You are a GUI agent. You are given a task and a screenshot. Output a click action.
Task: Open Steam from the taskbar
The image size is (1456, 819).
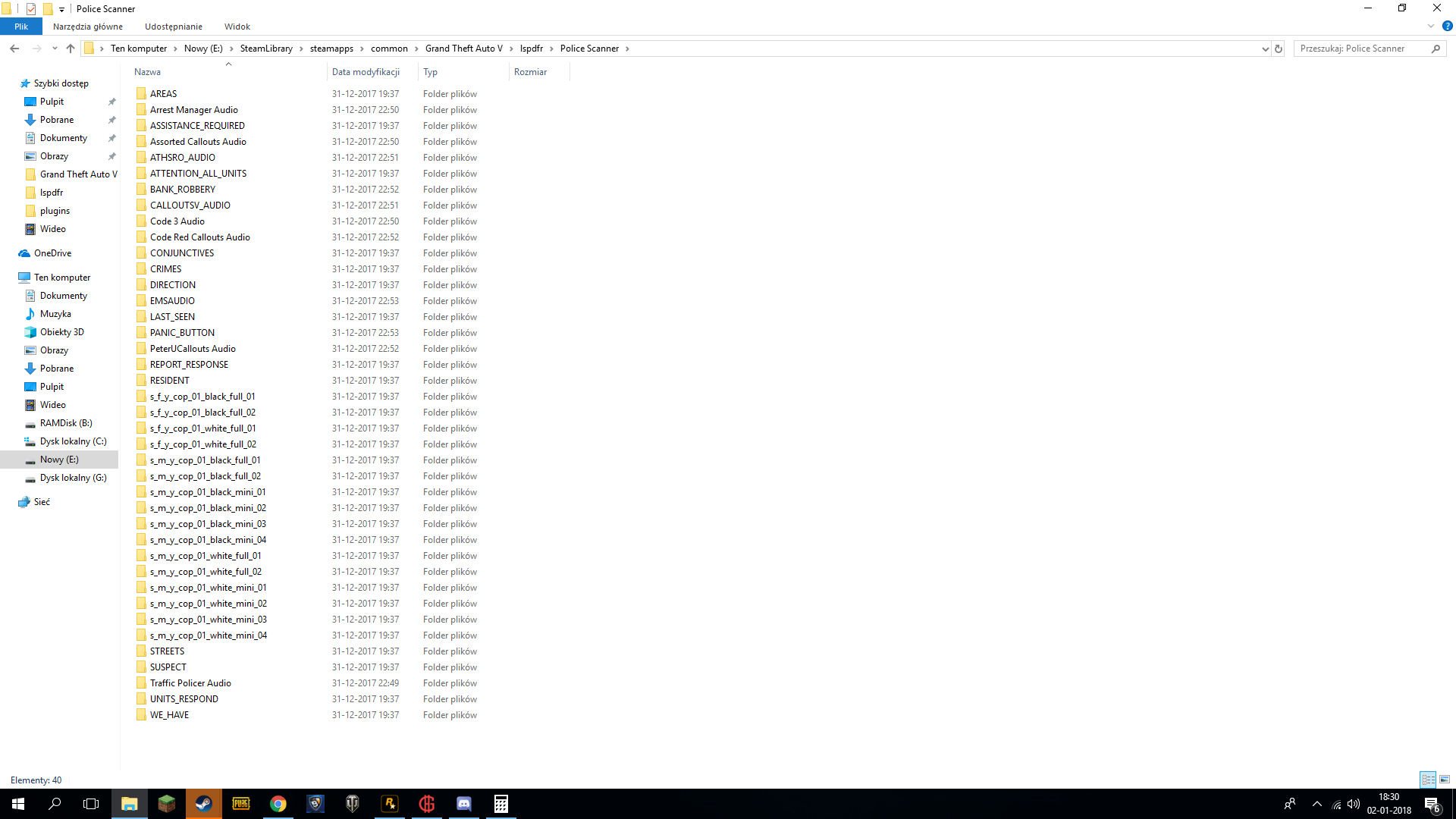point(203,804)
